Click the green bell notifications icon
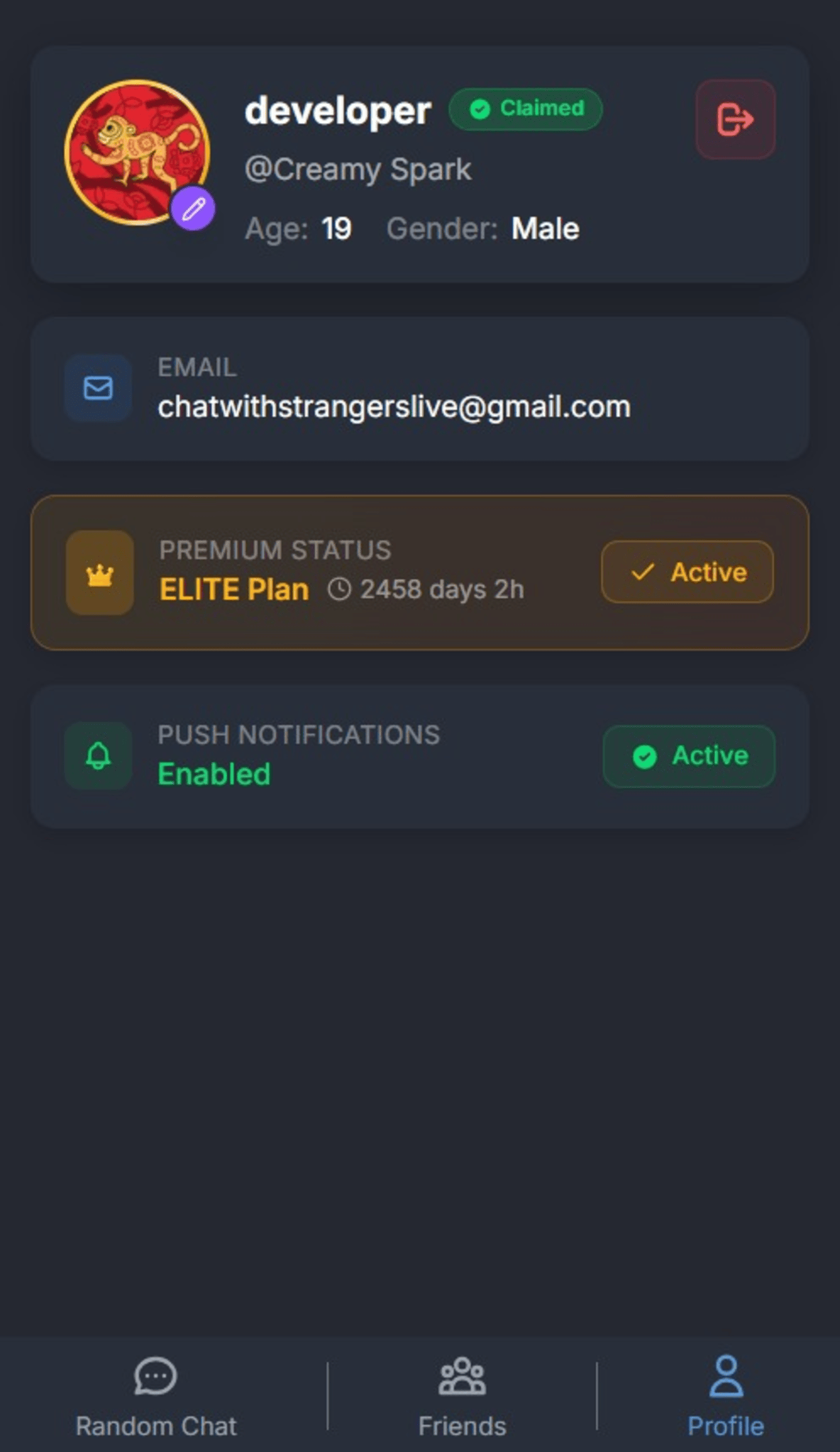Viewport: 840px width, 1452px height. 99,756
